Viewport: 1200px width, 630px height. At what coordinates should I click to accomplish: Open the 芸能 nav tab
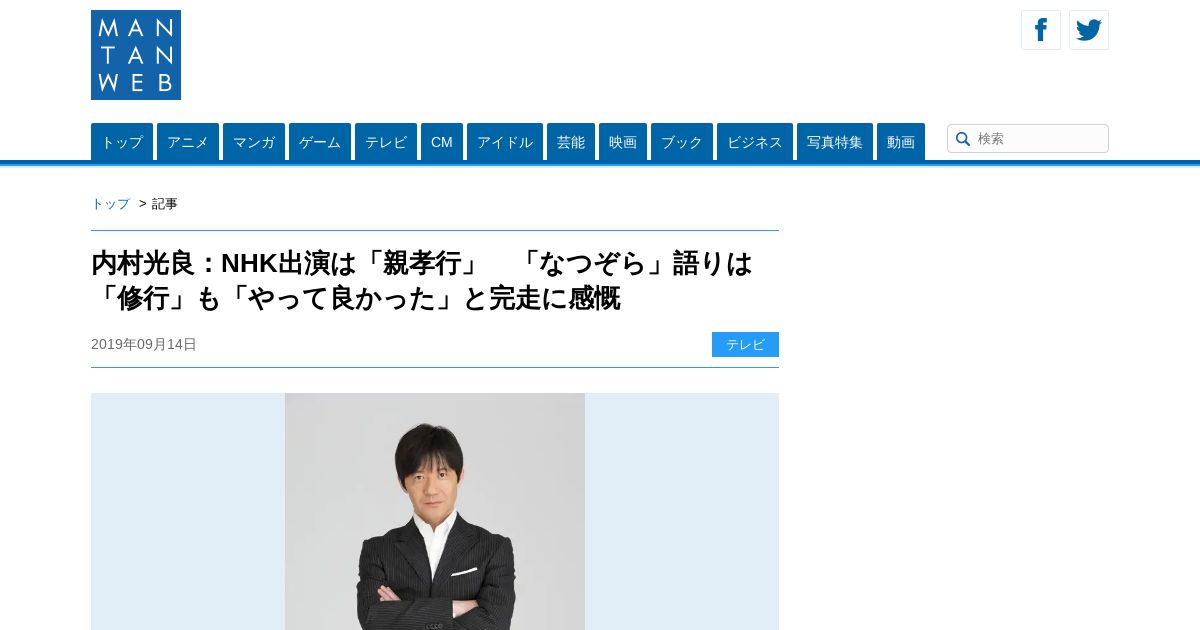pyautogui.click(x=571, y=142)
